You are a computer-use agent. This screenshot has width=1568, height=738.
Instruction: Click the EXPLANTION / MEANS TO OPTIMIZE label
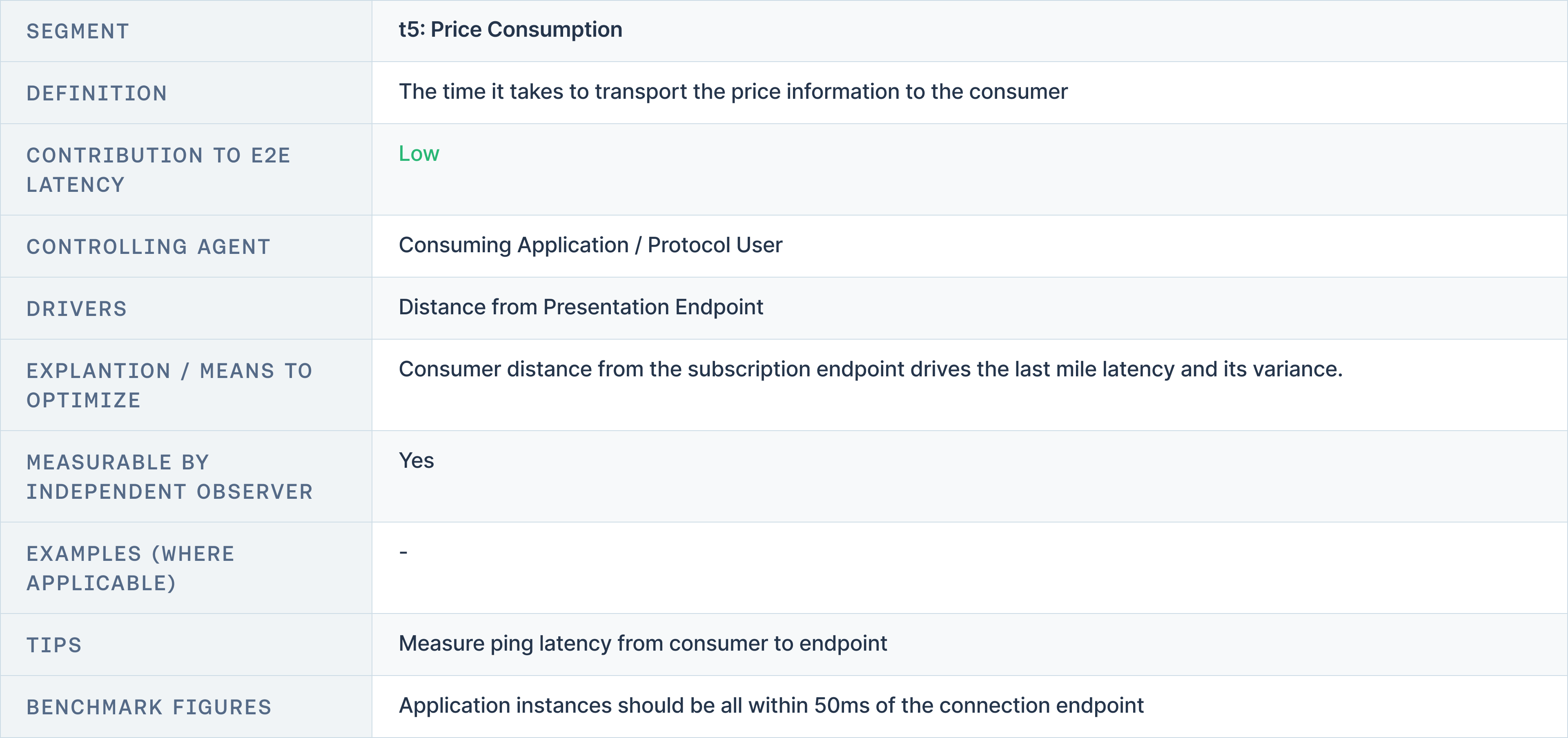[x=169, y=385]
